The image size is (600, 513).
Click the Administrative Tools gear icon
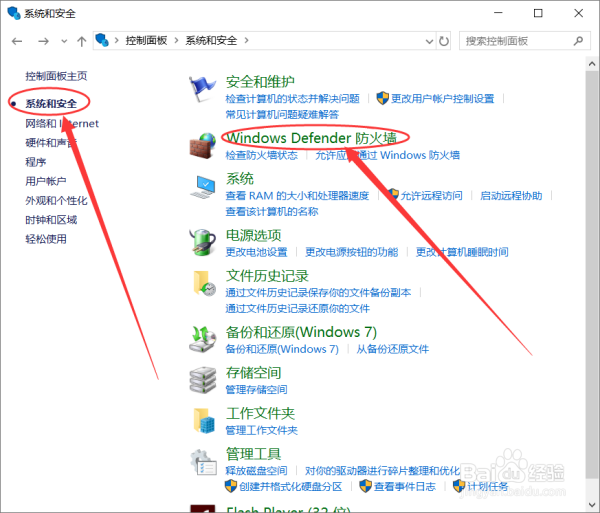coord(203,462)
